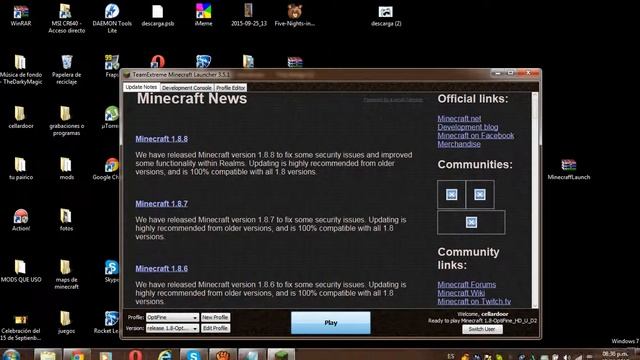
Task: Open the Minecraft on Facebook link
Action: (476, 136)
